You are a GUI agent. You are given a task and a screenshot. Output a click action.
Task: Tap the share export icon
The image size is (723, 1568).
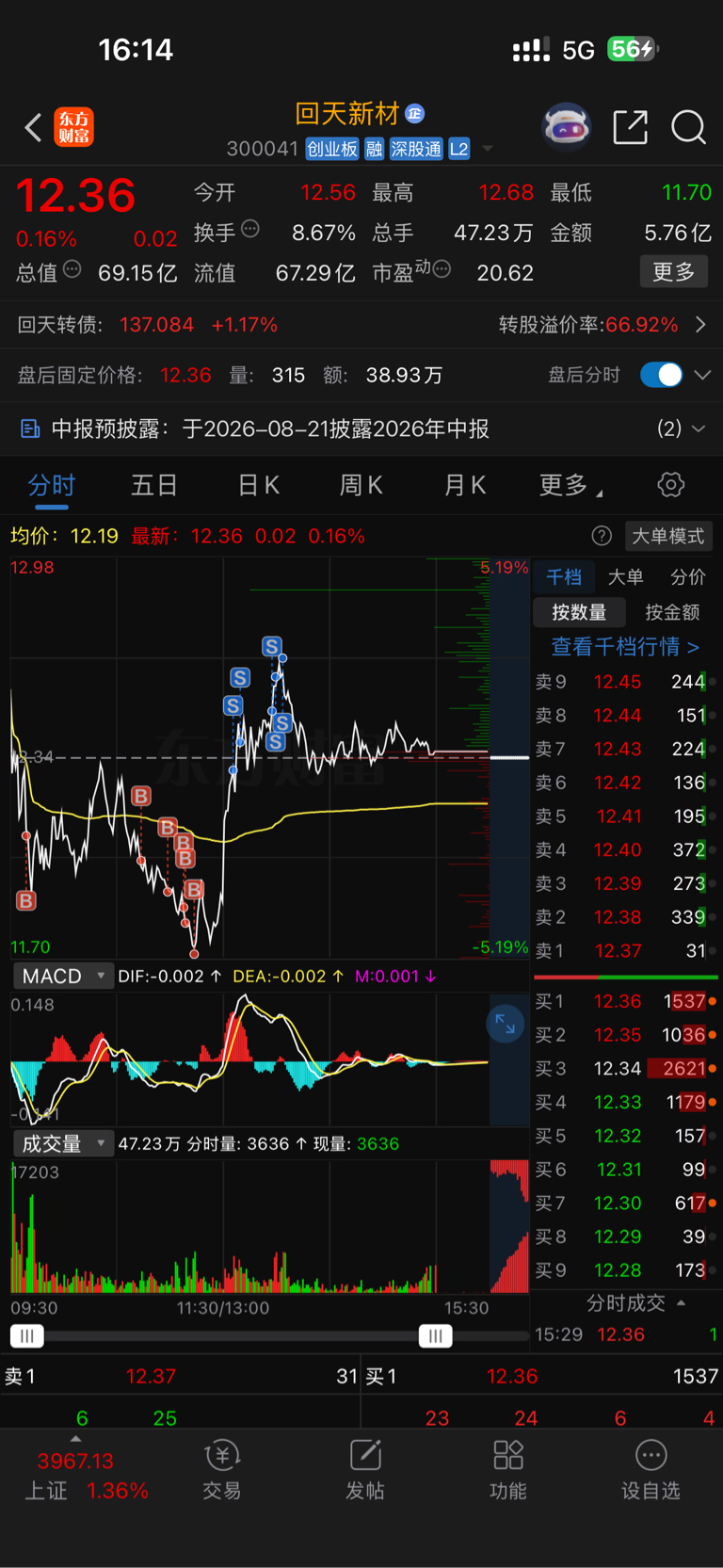tap(630, 127)
